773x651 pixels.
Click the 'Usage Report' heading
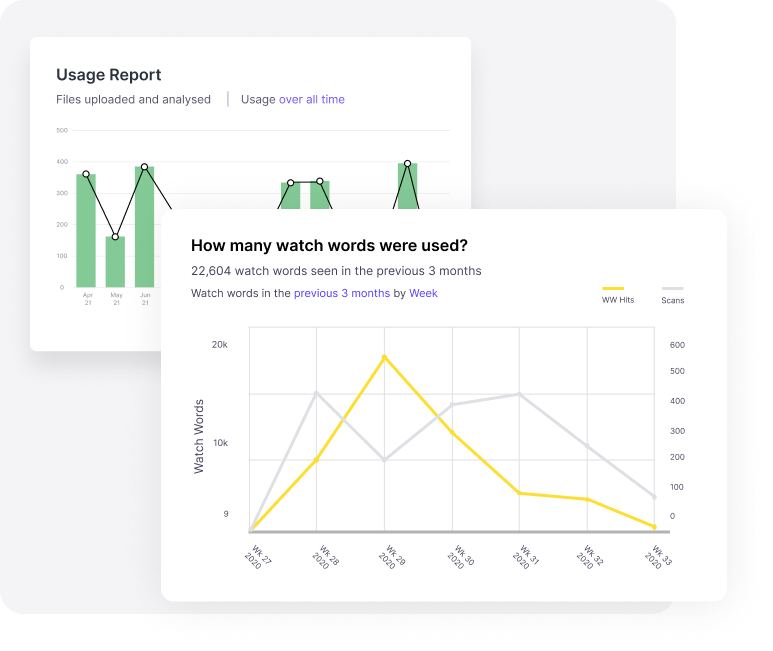pyautogui.click(x=108, y=75)
